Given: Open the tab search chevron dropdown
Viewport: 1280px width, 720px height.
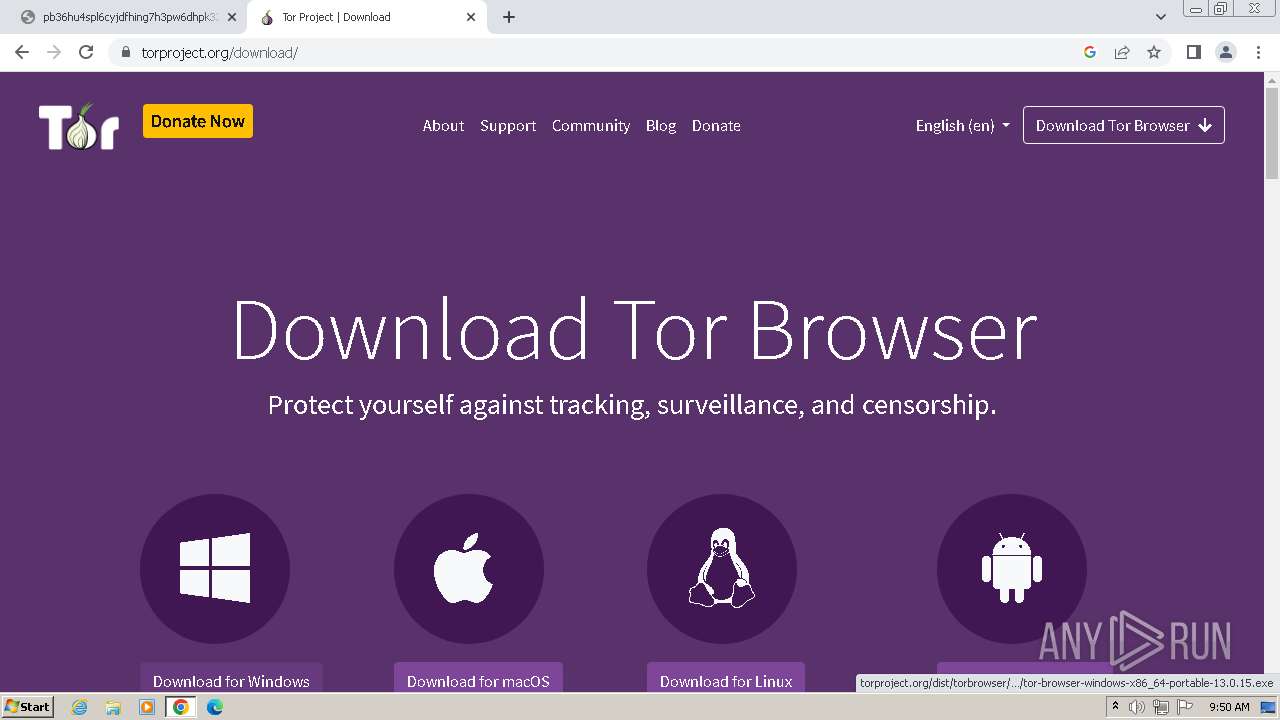Looking at the screenshot, I should tap(1160, 17).
